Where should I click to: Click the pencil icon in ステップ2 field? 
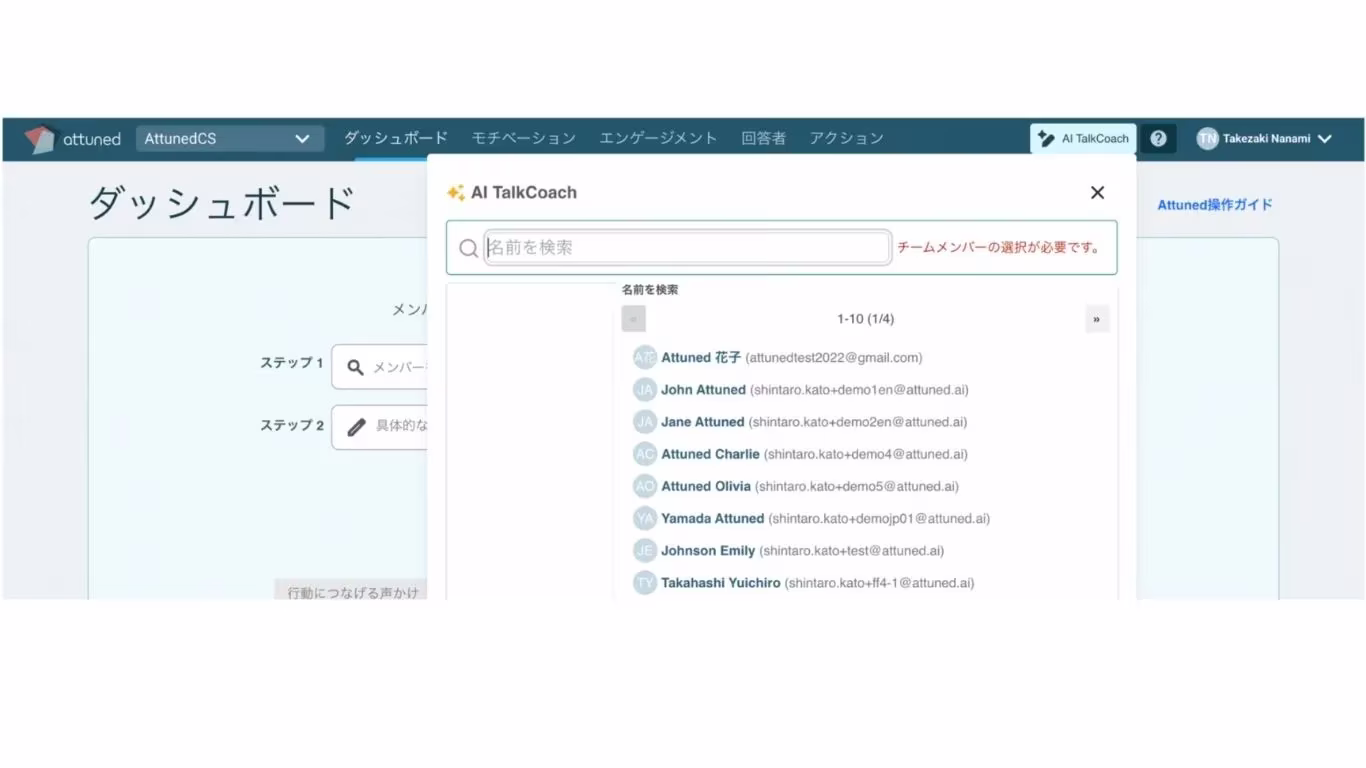(356, 426)
